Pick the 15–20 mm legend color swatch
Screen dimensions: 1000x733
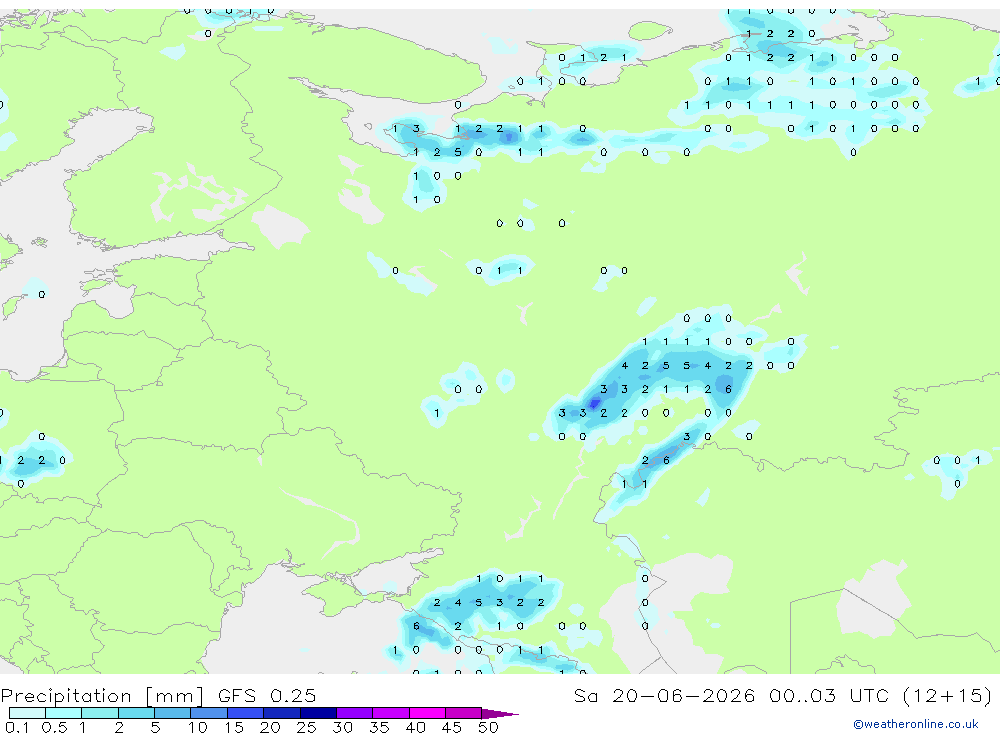coord(246,713)
